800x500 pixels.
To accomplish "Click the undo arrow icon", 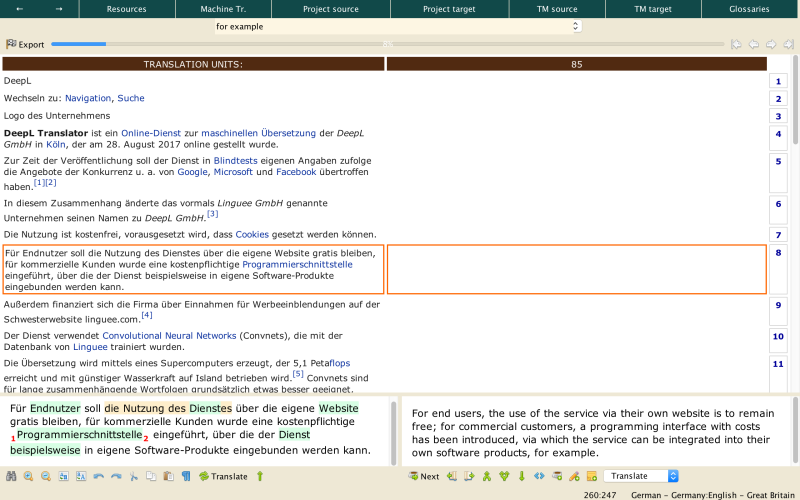I will click(98, 476).
